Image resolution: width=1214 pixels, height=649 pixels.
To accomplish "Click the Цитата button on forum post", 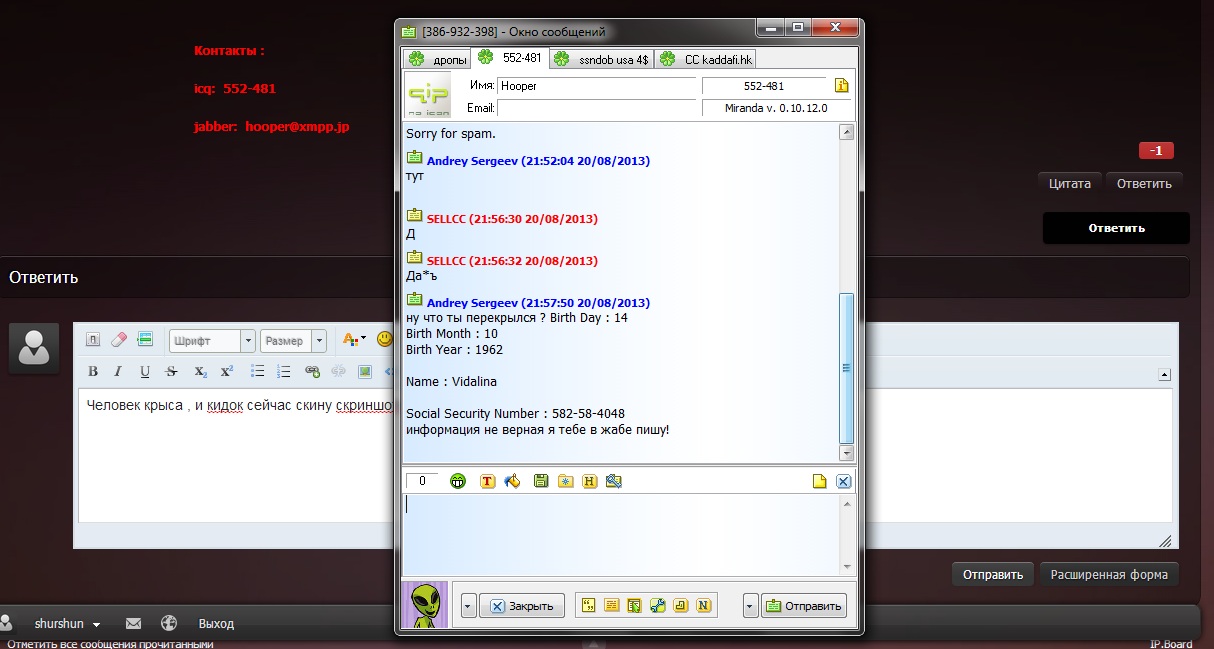I will click(1070, 183).
